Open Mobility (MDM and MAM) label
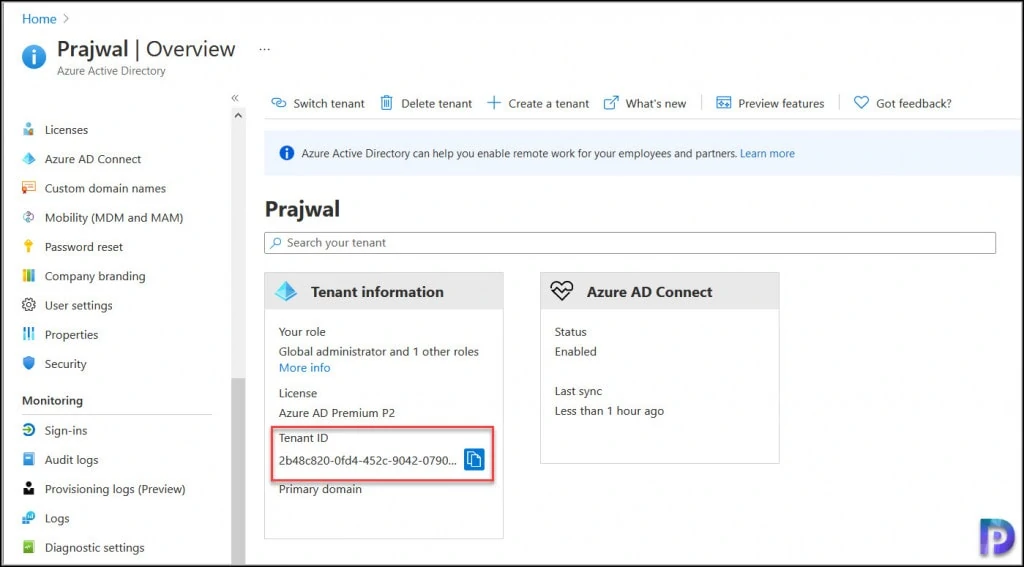1024x567 pixels. click(114, 218)
